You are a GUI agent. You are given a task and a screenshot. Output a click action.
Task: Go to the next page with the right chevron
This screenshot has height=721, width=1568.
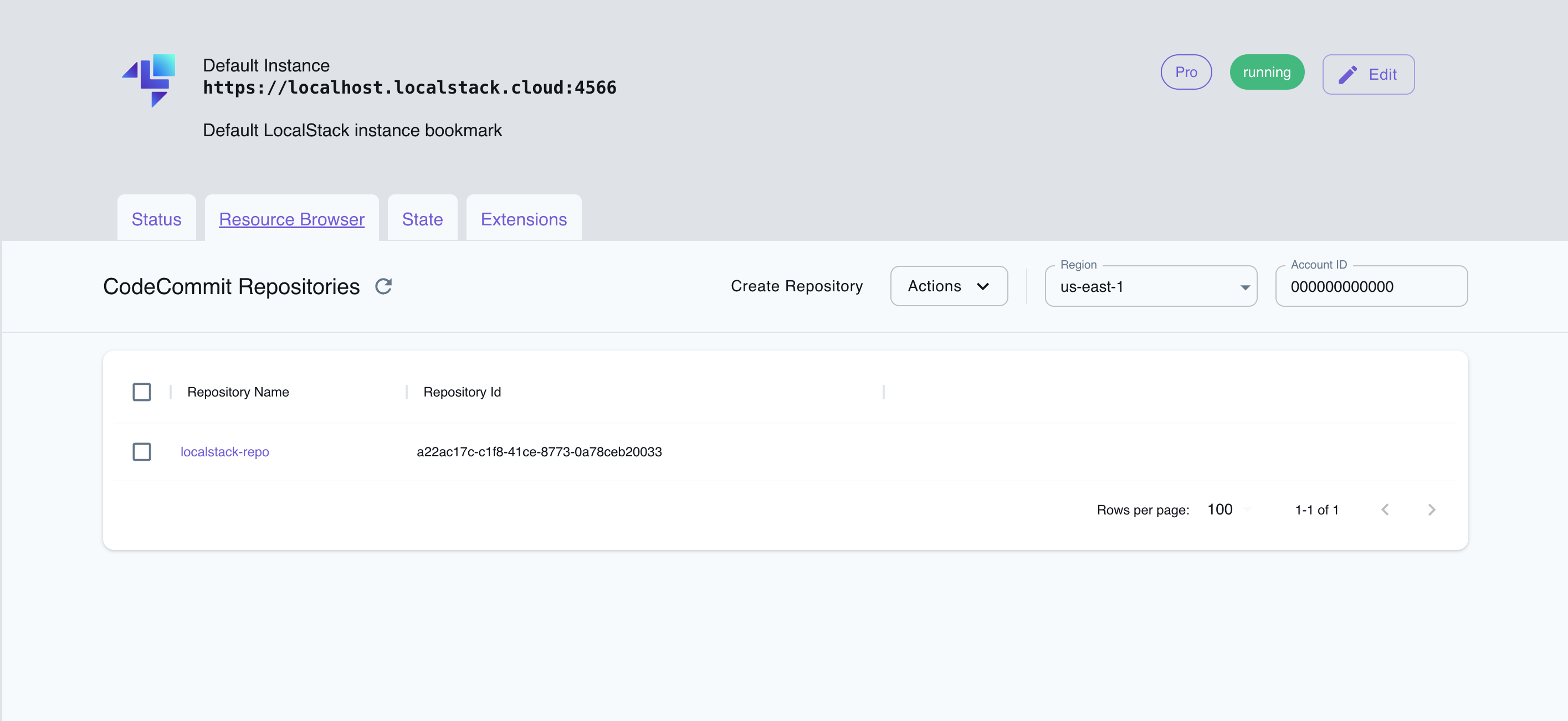coord(1432,510)
